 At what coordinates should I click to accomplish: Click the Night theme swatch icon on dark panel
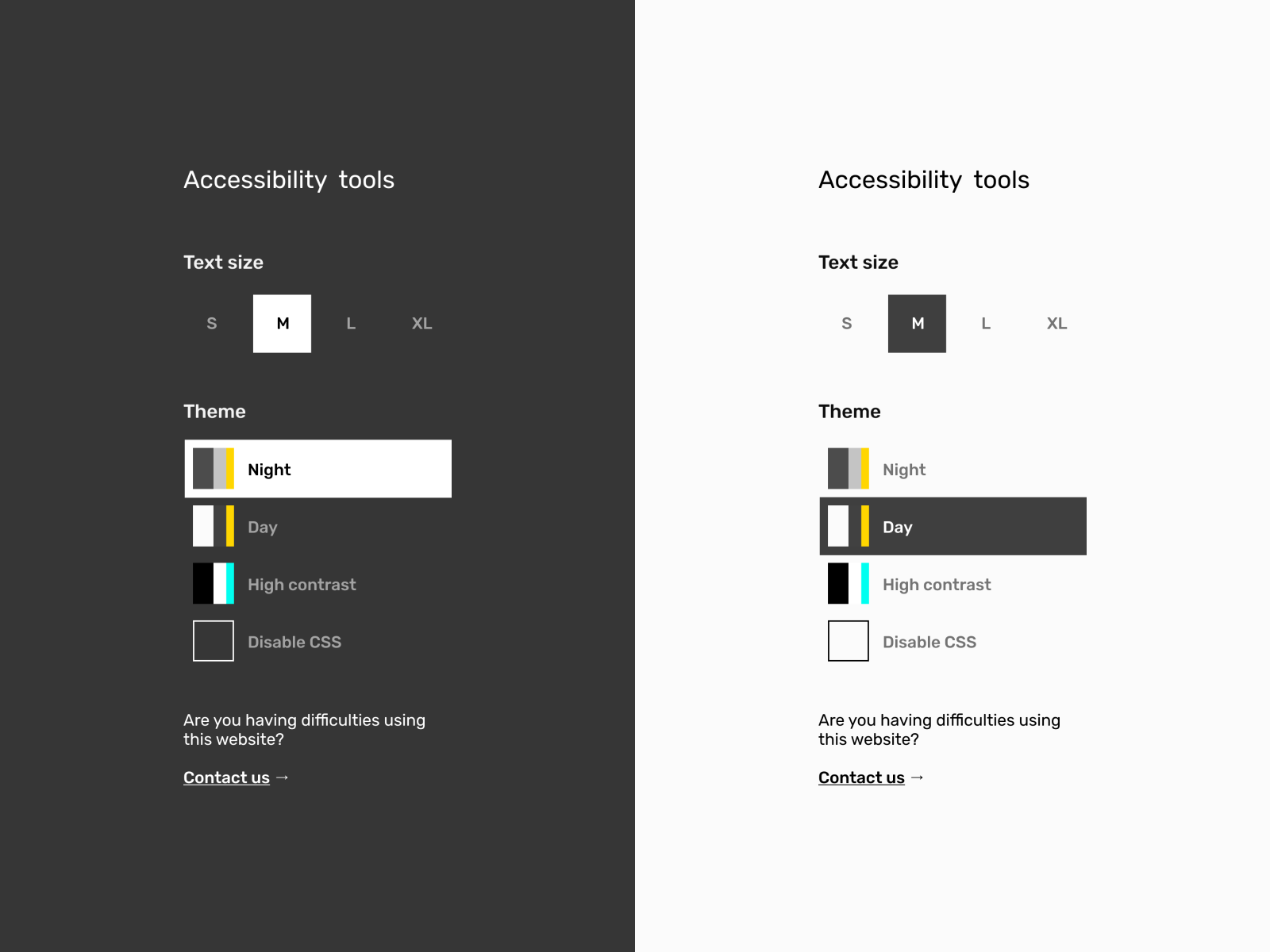point(213,468)
